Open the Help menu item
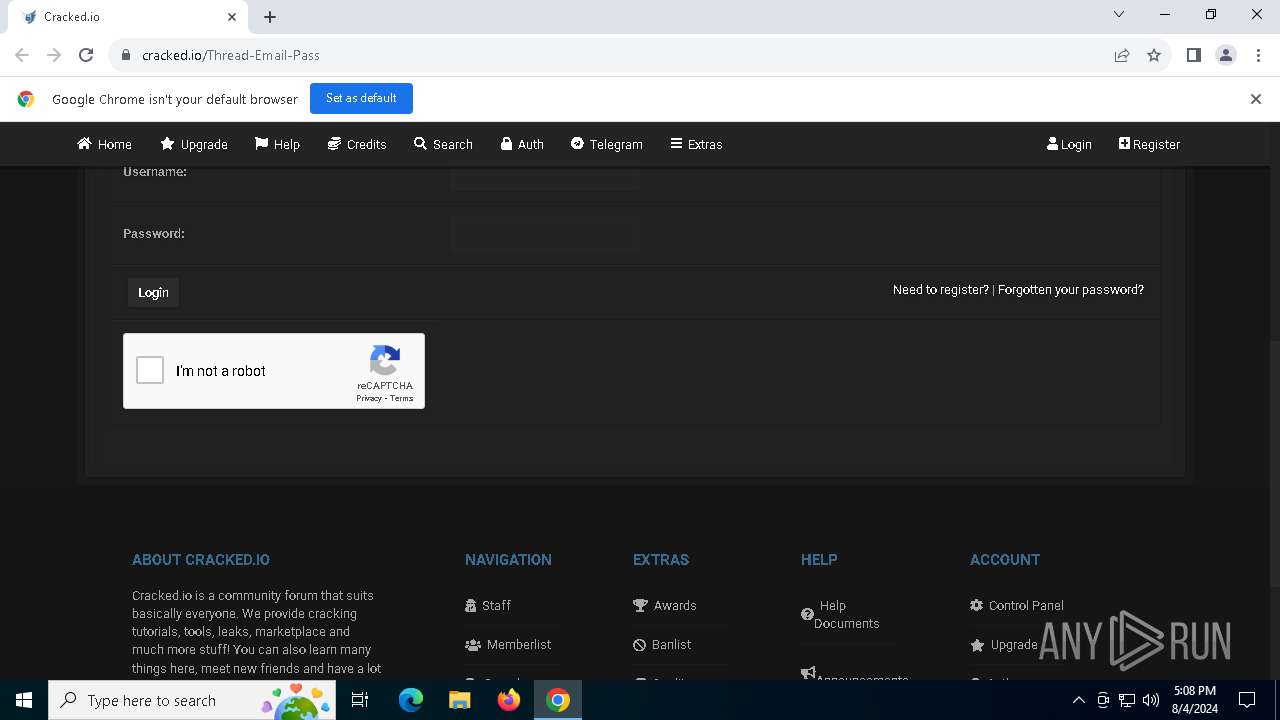 coord(277,144)
